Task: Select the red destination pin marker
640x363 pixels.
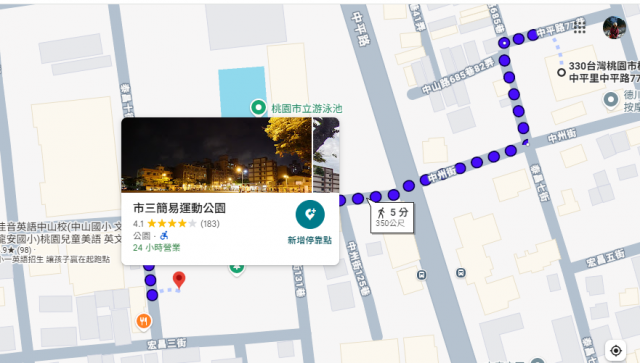Action: click(179, 280)
